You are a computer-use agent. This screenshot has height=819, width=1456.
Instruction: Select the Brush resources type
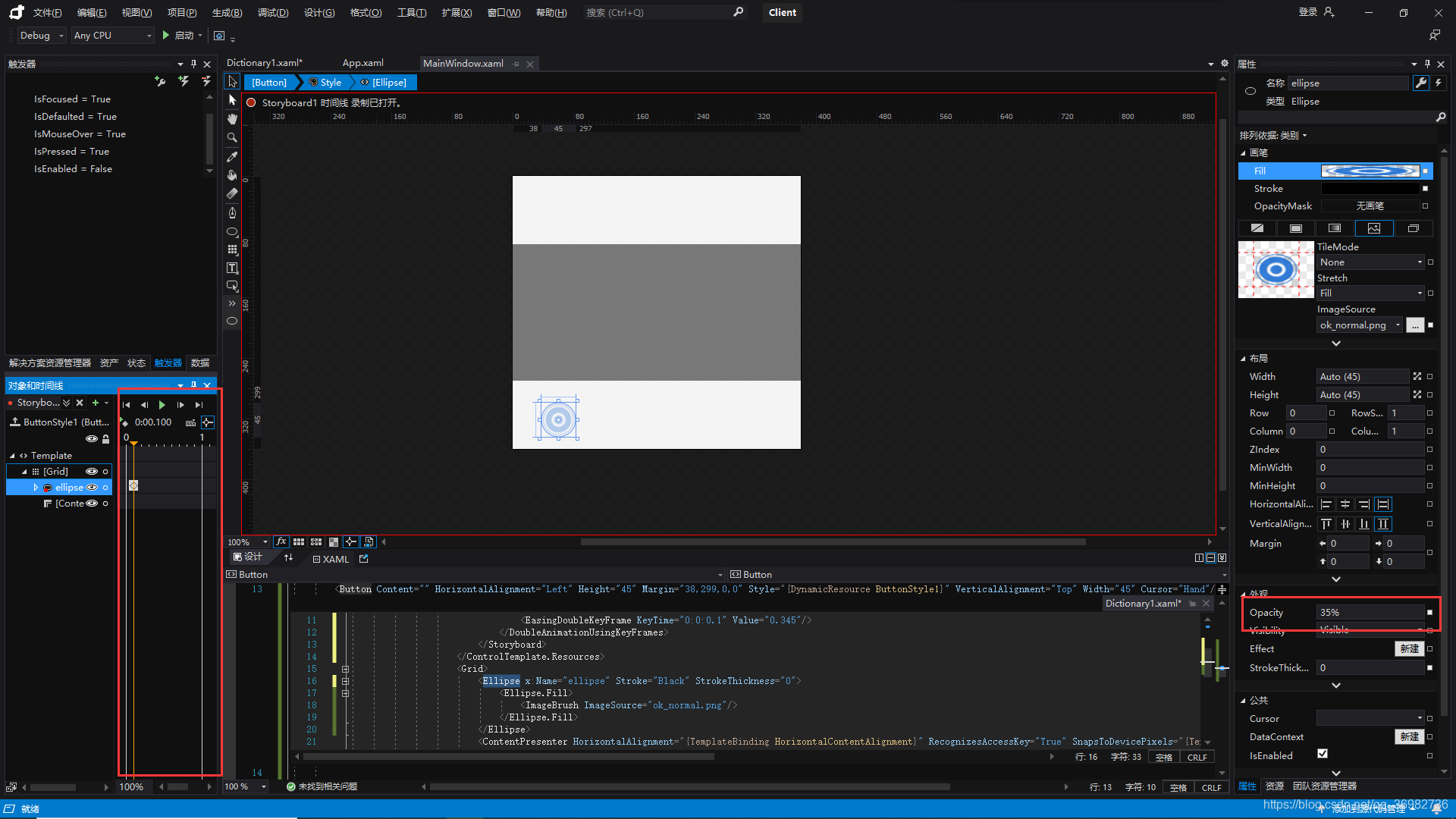(1413, 228)
